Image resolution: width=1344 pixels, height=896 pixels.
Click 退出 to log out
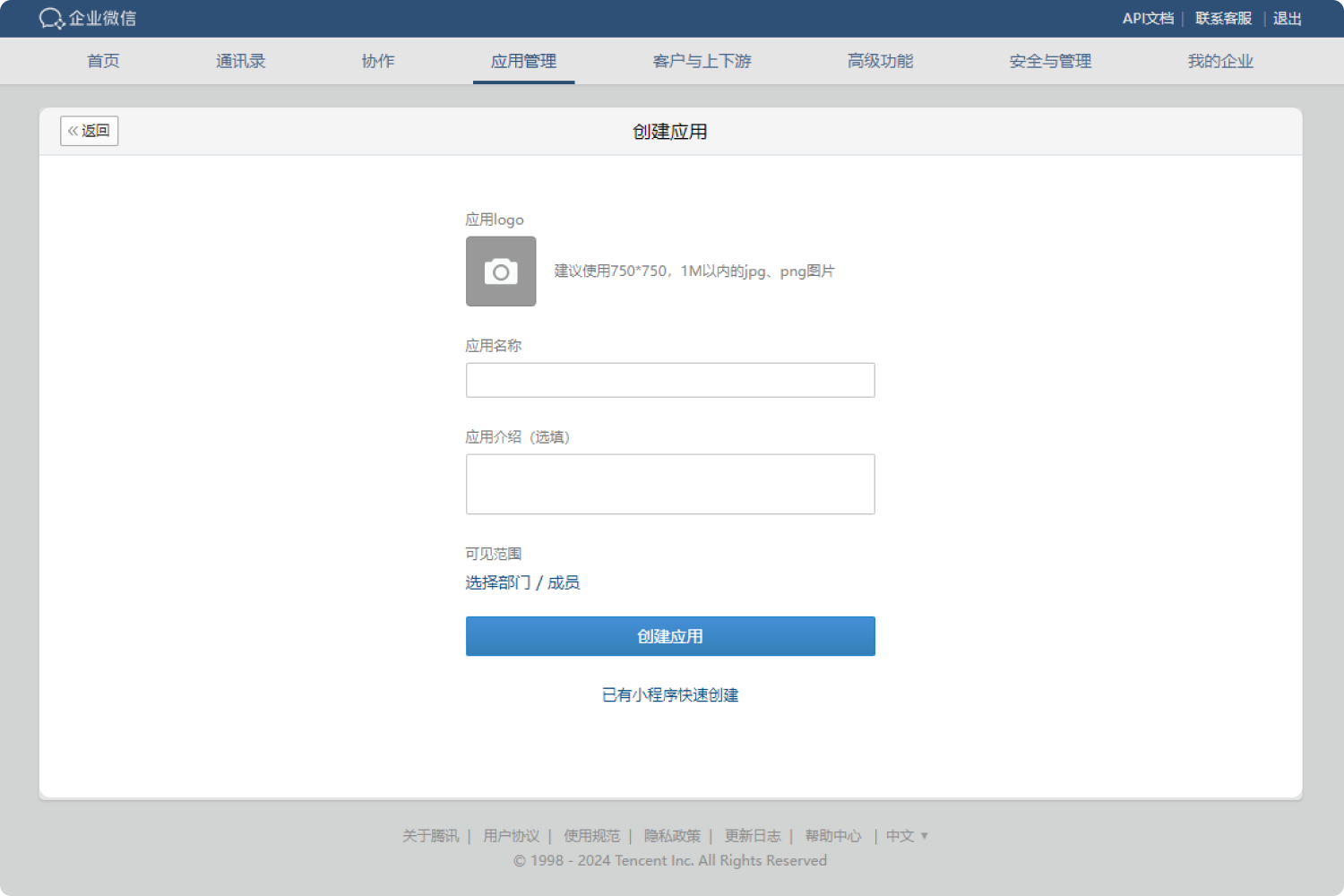point(1288,19)
